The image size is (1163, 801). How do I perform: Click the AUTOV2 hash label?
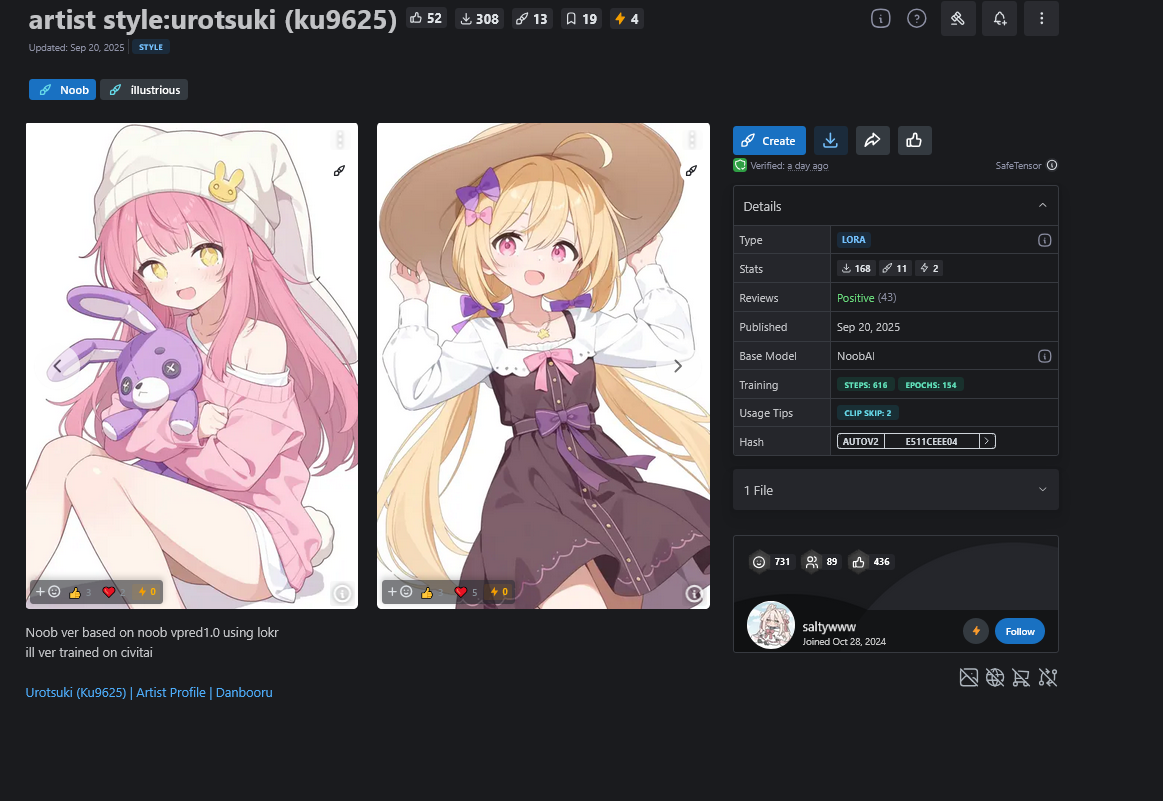tap(860, 441)
